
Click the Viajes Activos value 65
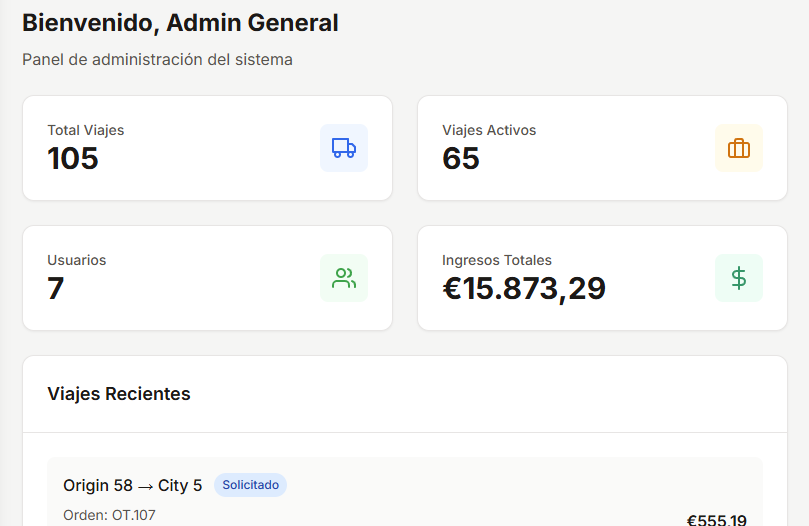point(461,158)
